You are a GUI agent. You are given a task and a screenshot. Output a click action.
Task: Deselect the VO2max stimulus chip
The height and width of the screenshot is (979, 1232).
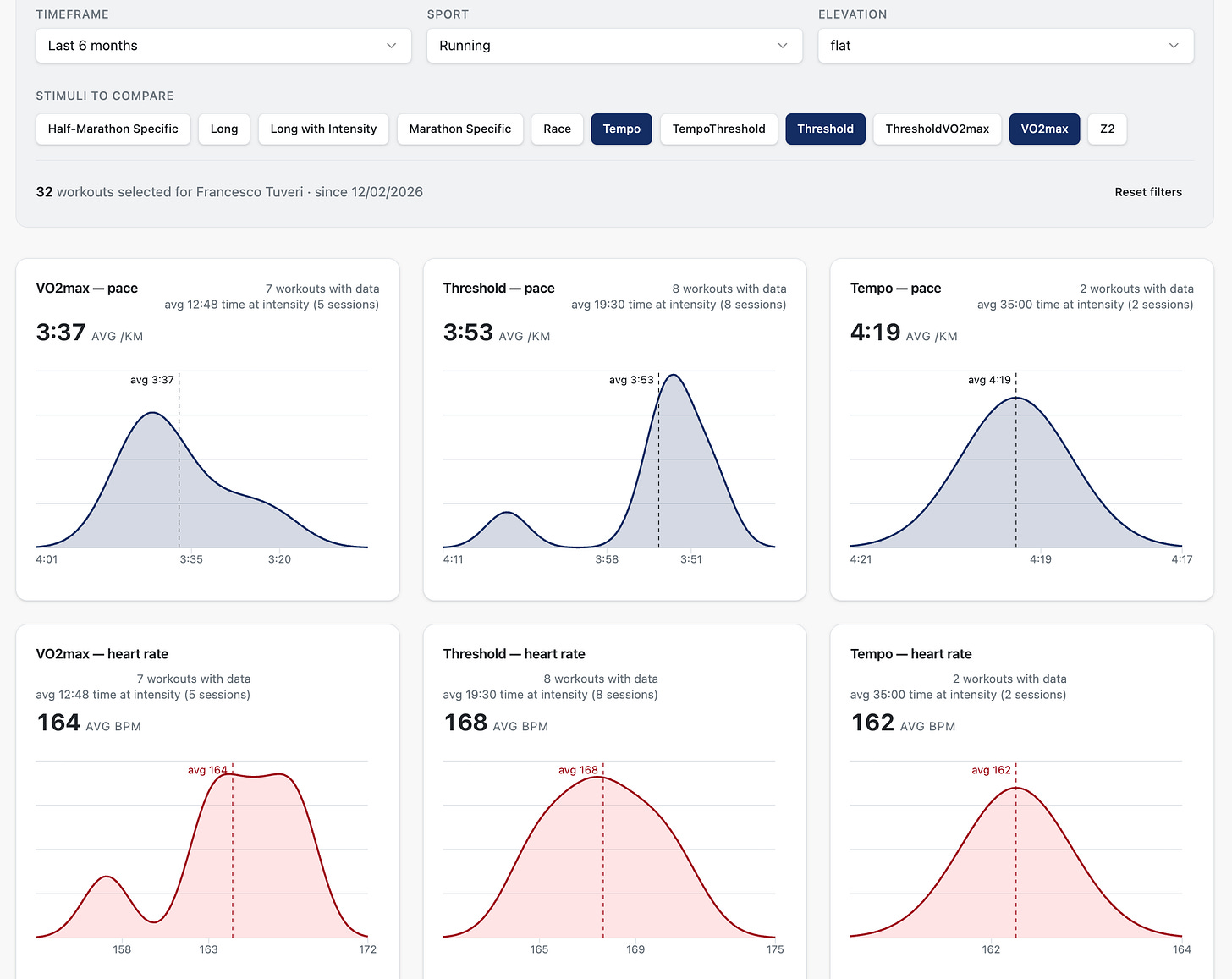pos(1045,129)
